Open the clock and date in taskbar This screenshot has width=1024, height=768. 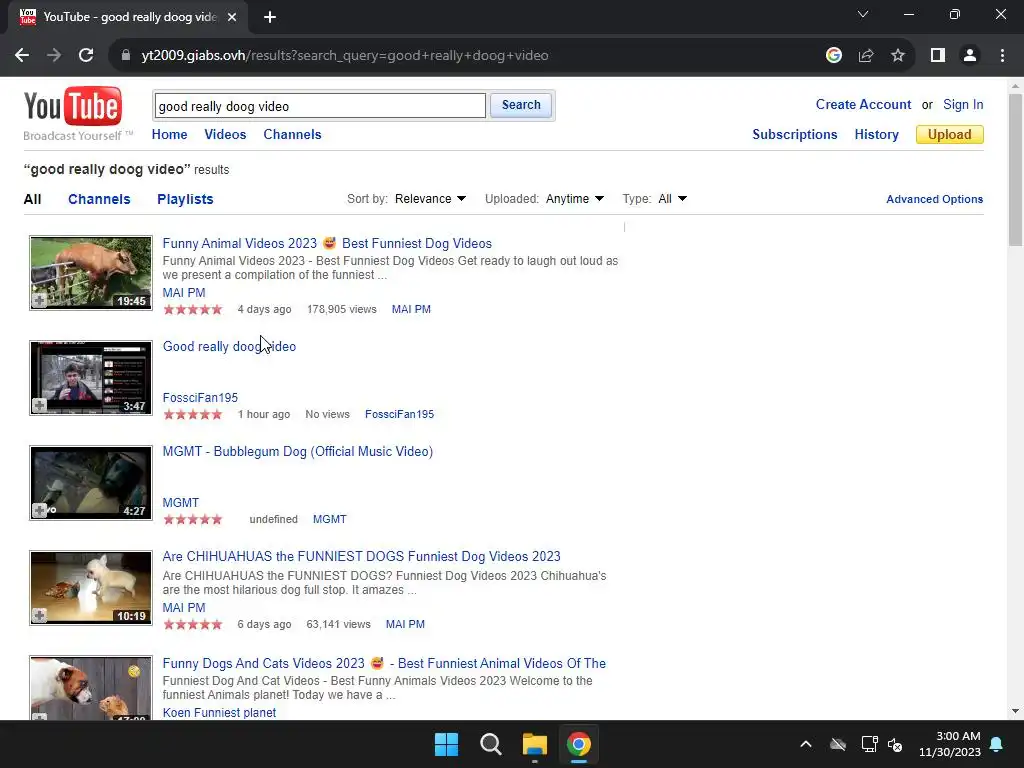click(950, 744)
